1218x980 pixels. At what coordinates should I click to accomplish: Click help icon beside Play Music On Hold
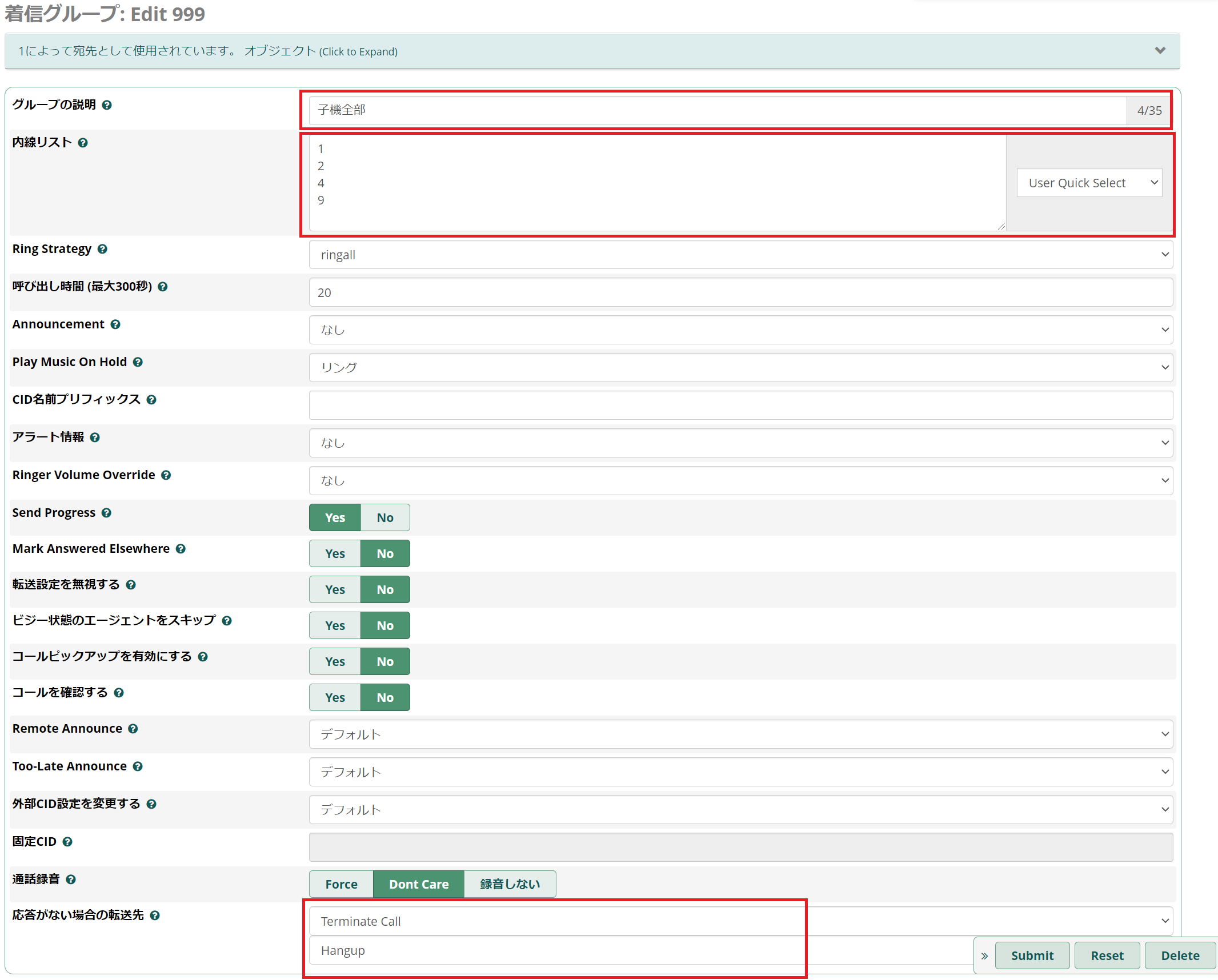138,362
